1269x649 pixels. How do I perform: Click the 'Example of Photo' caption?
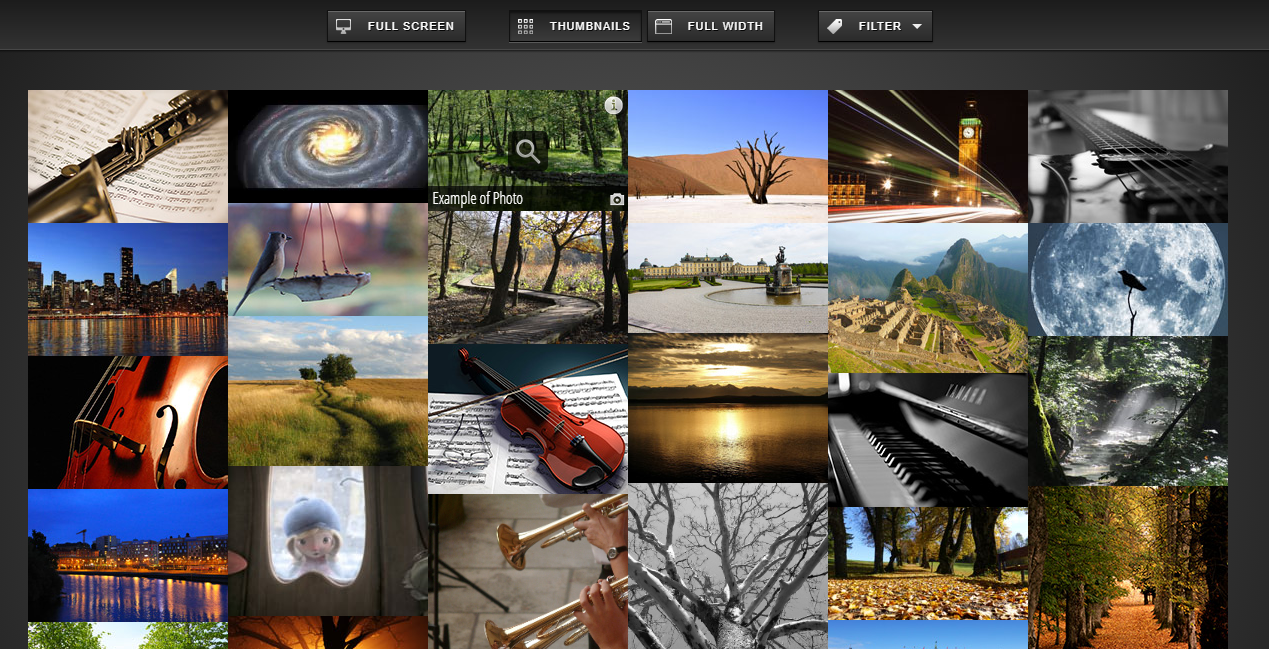coord(478,199)
